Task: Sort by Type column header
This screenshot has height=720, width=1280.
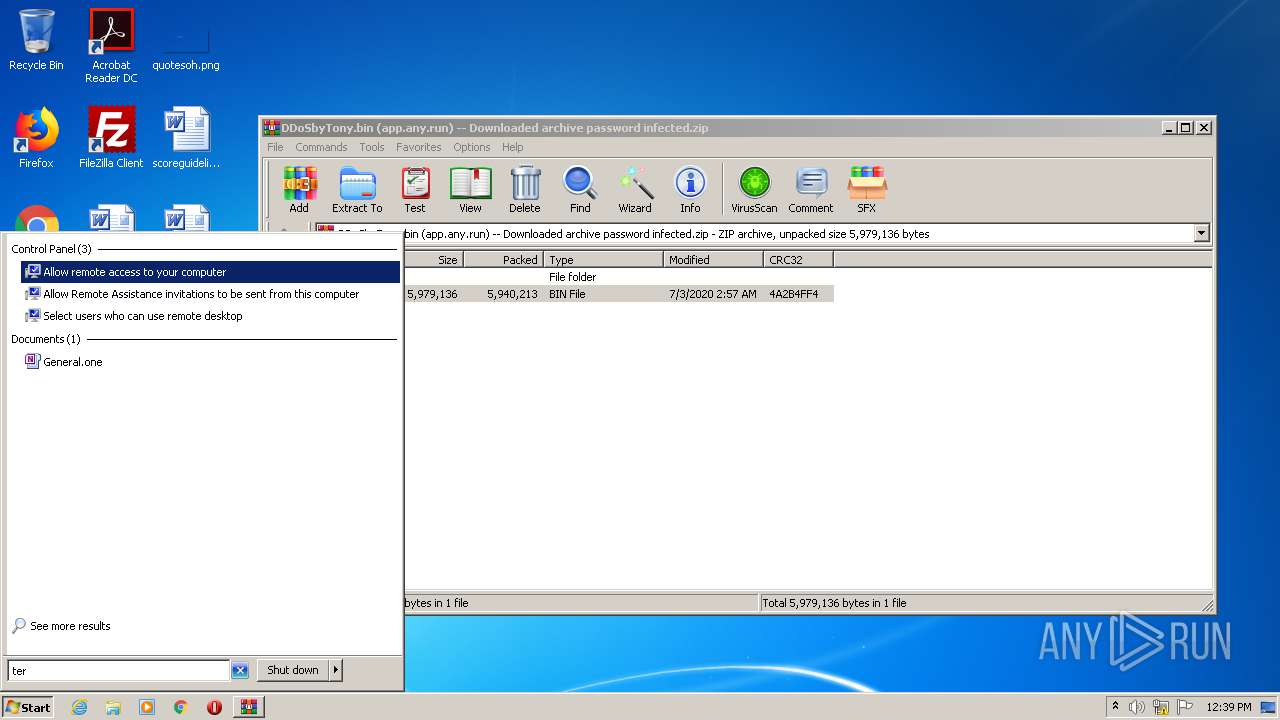Action: [603, 260]
